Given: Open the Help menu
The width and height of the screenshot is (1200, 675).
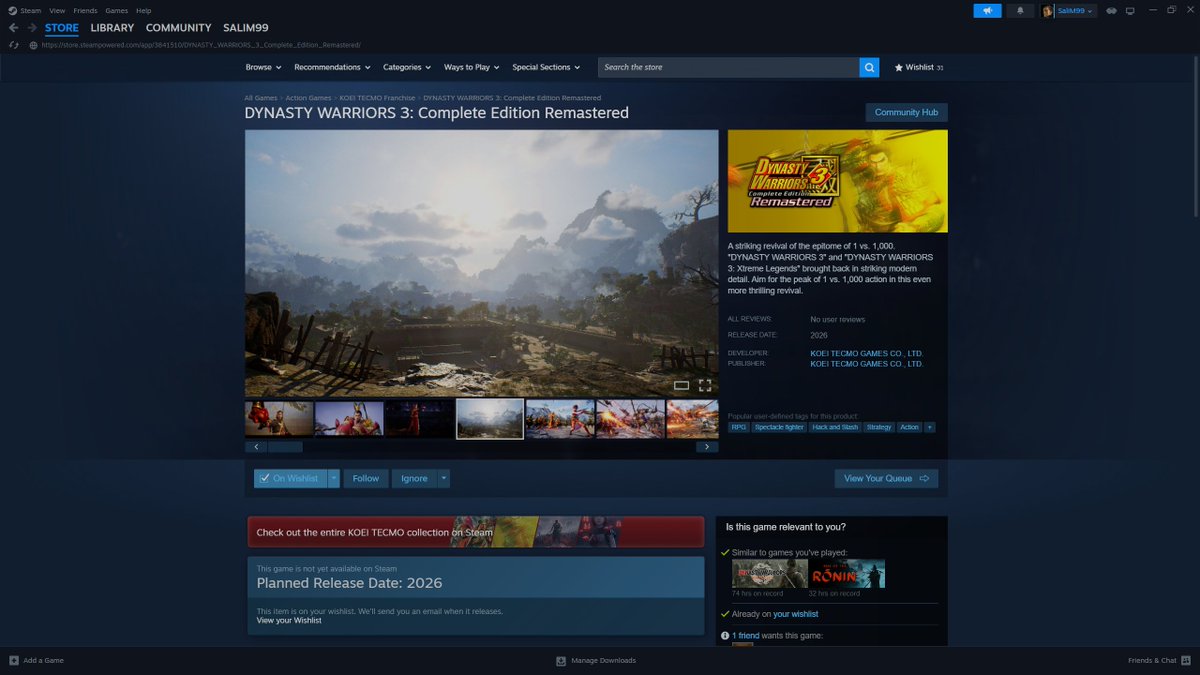Looking at the screenshot, I should 143,10.
